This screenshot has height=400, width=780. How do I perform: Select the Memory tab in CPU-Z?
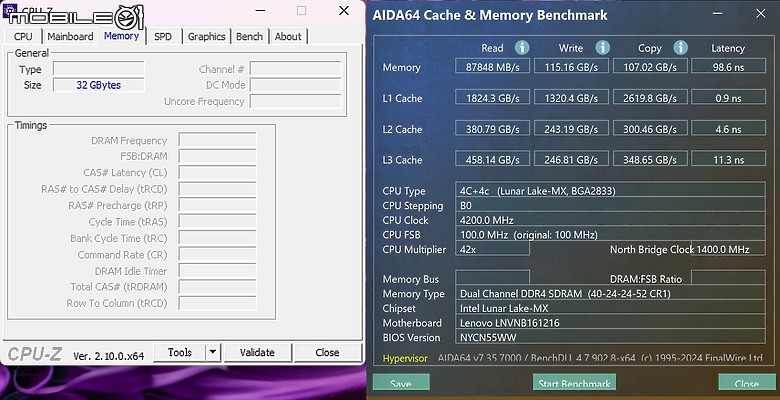pos(121,36)
